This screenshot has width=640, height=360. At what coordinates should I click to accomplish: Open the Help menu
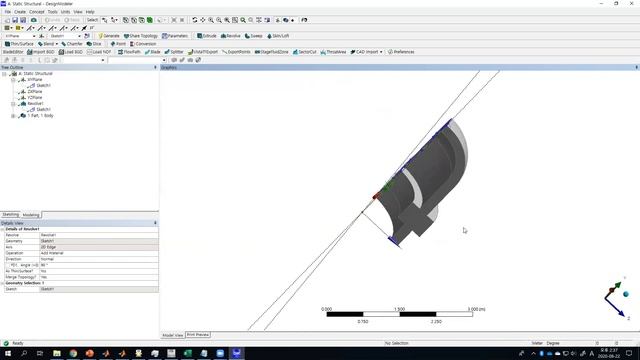[90, 12]
